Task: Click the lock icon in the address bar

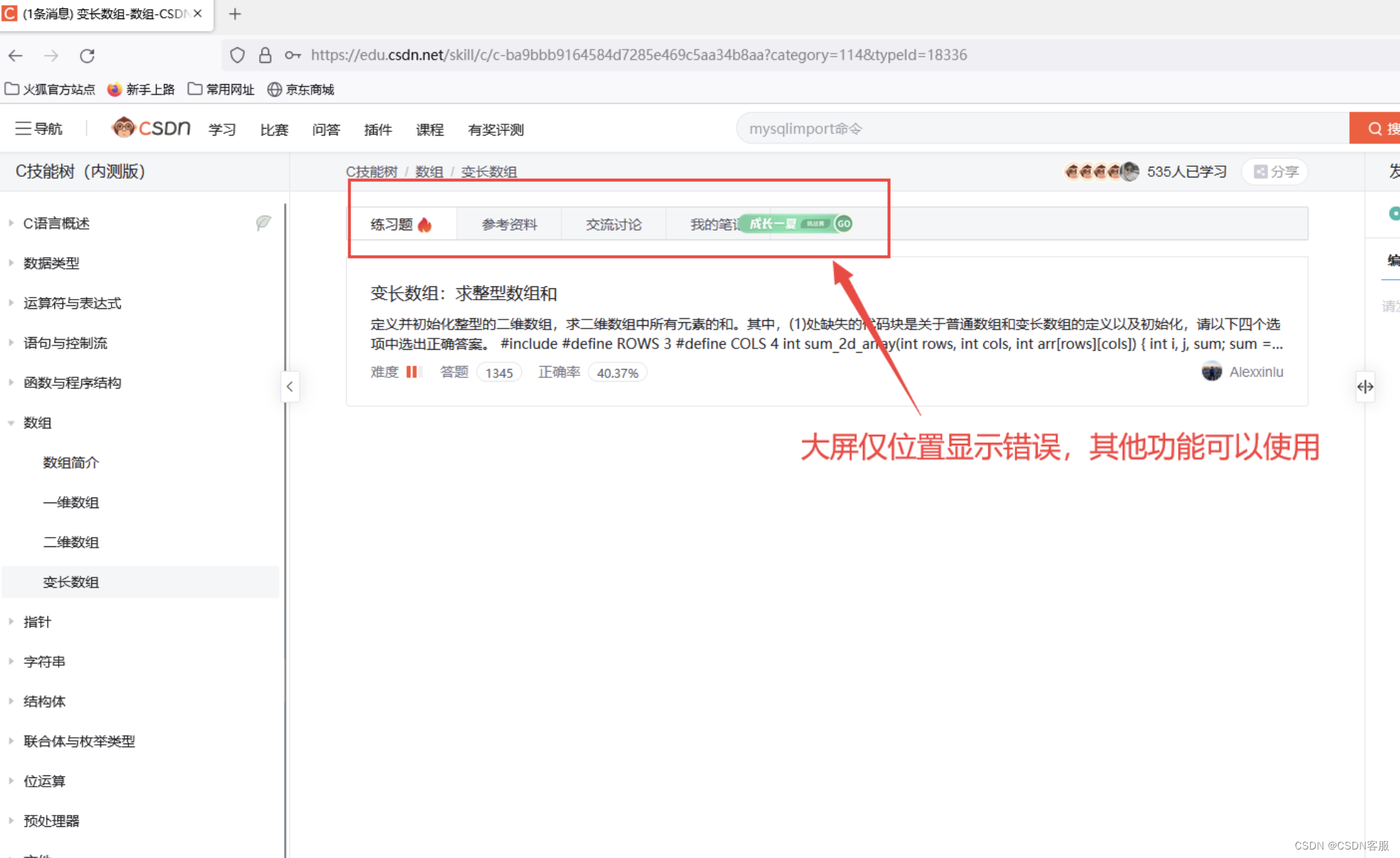Action: tap(265, 55)
